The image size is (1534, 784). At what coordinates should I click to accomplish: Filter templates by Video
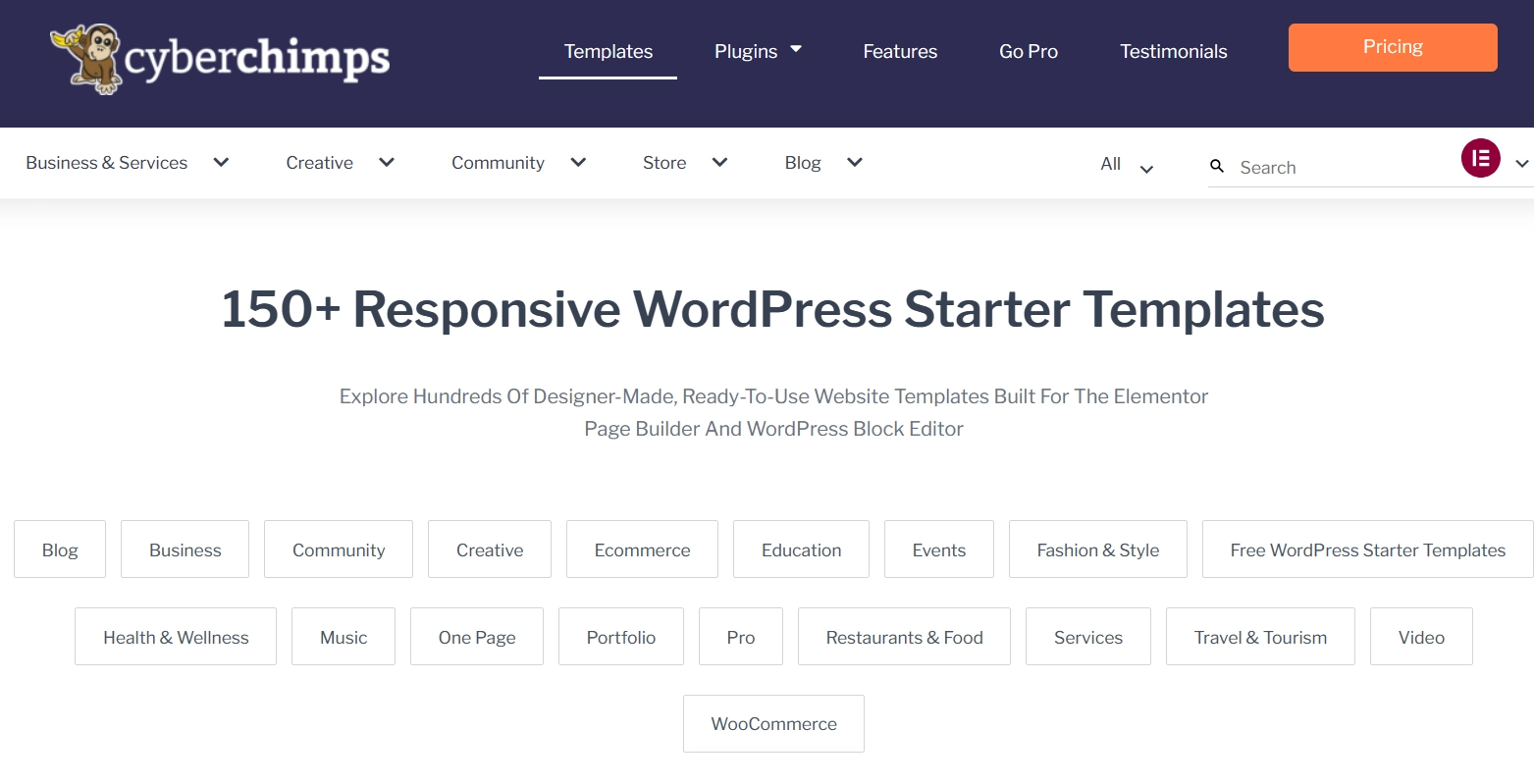[x=1421, y=637]
